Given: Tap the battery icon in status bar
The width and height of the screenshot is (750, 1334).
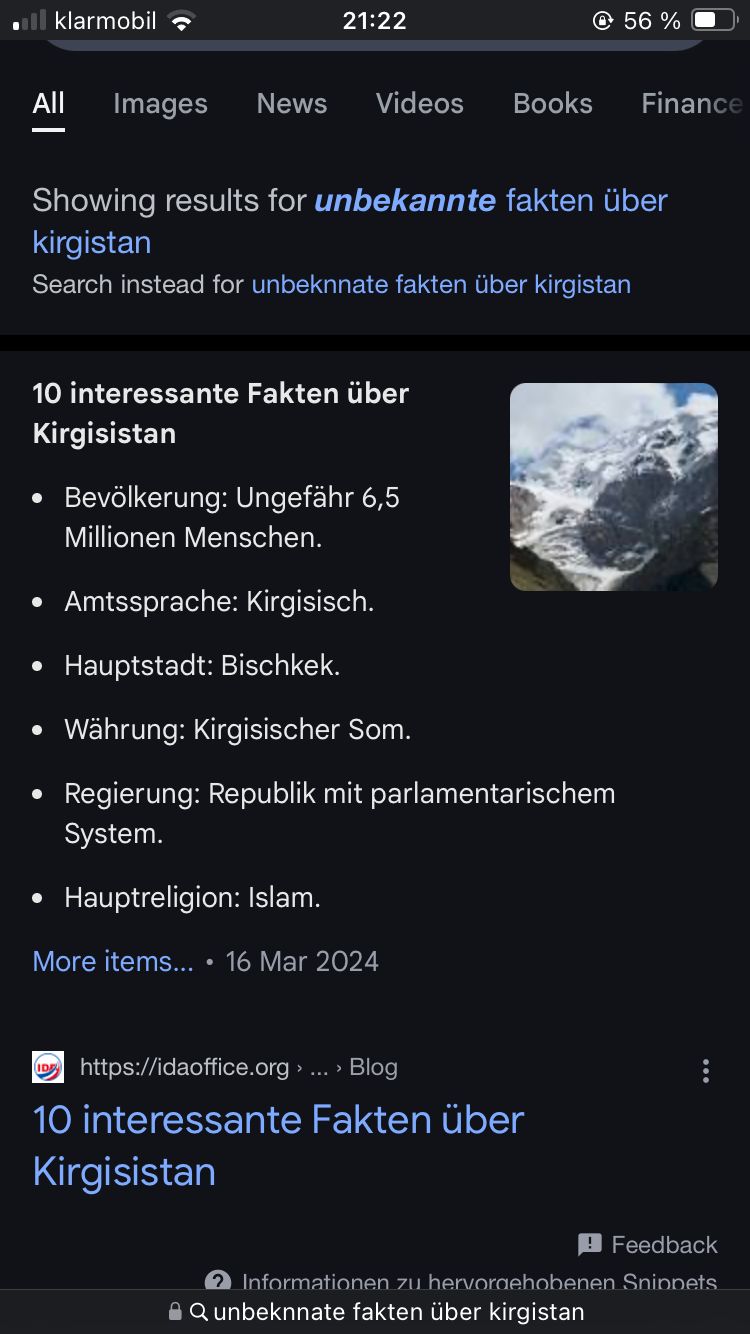Looking at the screenshot, I should [713, 20].
